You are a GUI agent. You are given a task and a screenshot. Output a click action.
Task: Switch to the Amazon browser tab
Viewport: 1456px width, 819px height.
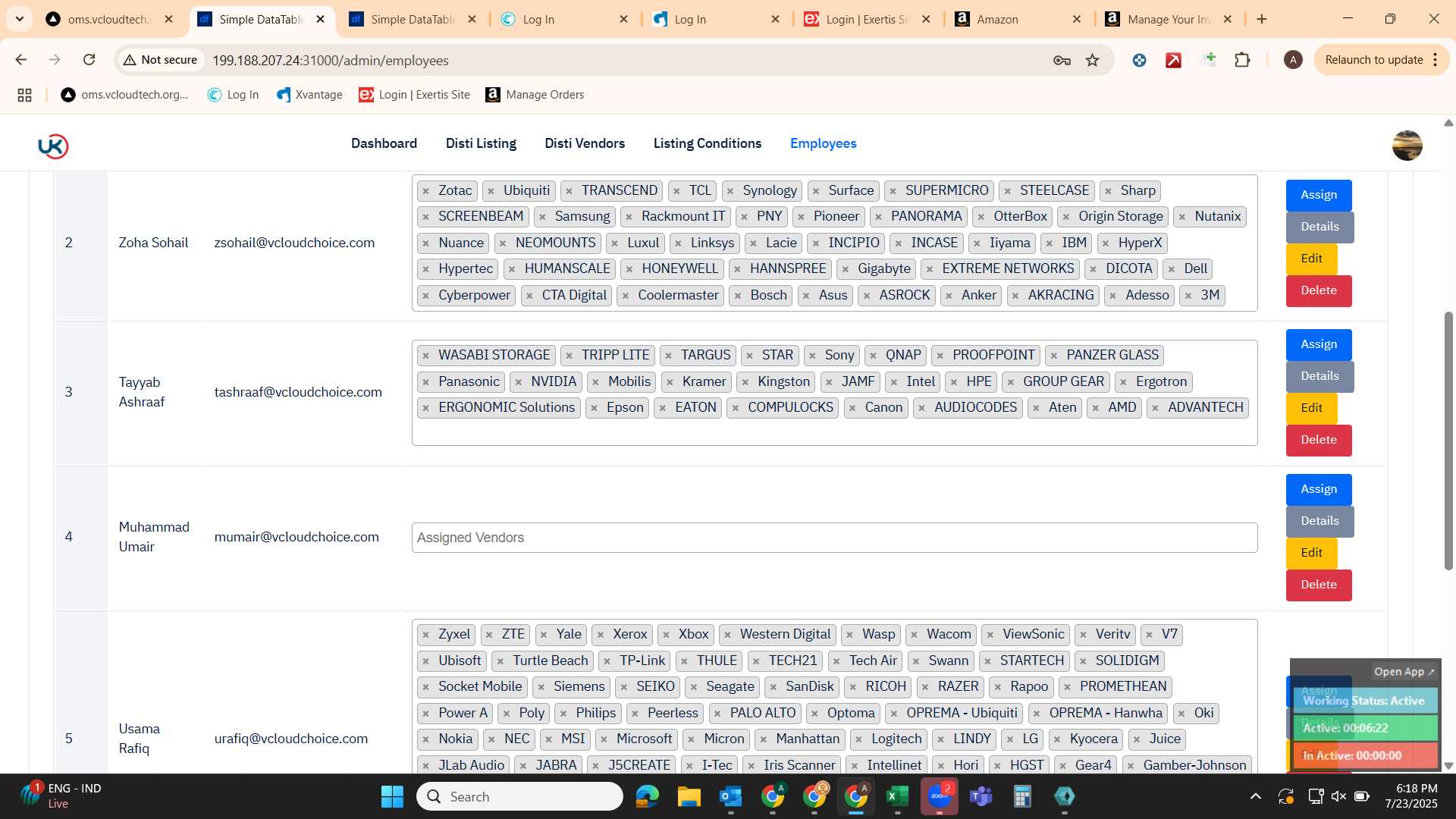pyautogui.click(x=1018, y=19)
